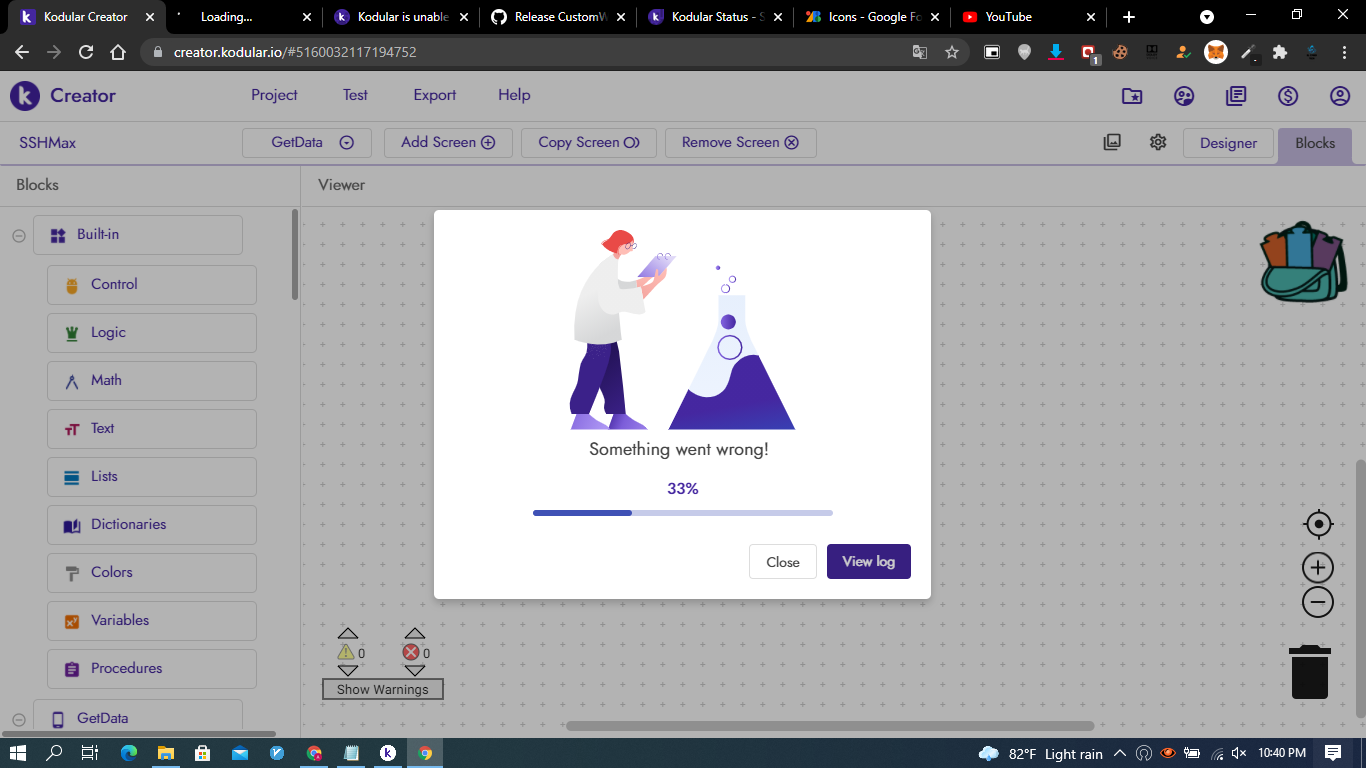The width and height of the screenshot is (1366, 768).
Task: Open the Text blocks drawer
Action: tap(152, 428)
